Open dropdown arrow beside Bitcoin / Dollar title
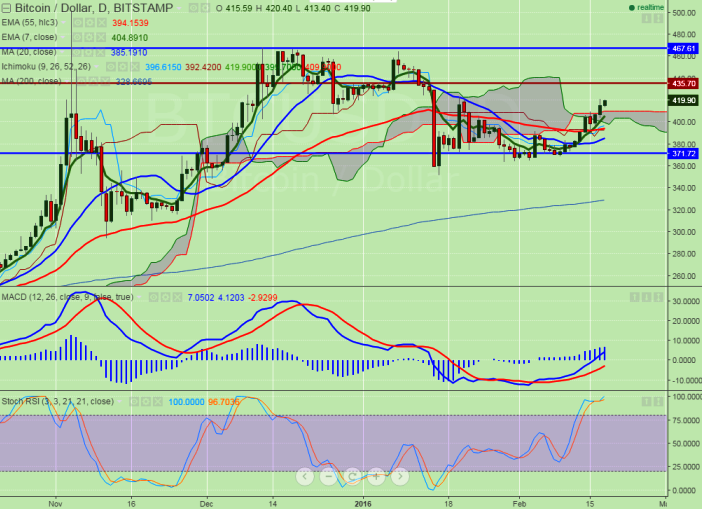 click(x=179, y=9)
